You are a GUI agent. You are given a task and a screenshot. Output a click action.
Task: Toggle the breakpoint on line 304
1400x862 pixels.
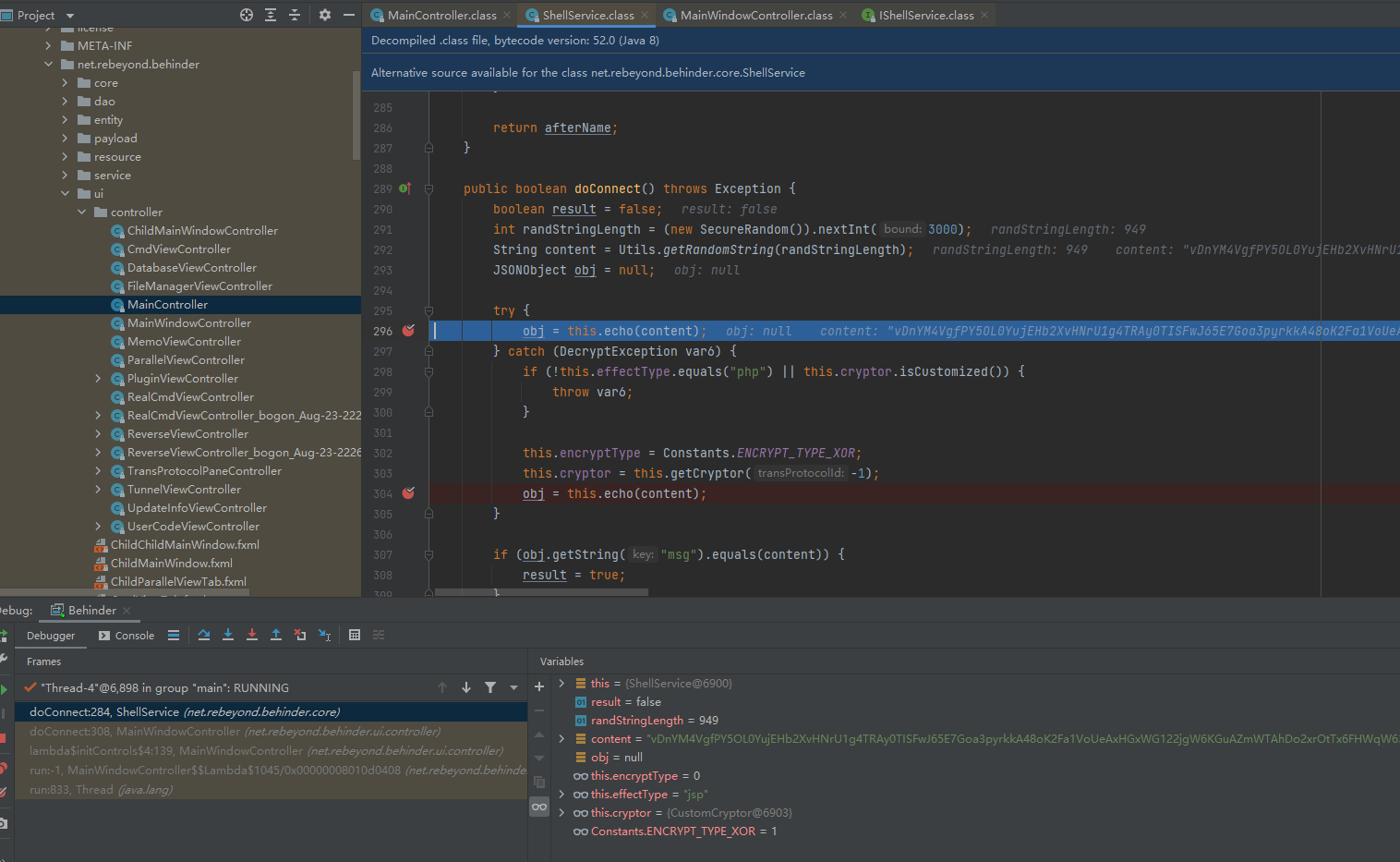click(408, 493)
